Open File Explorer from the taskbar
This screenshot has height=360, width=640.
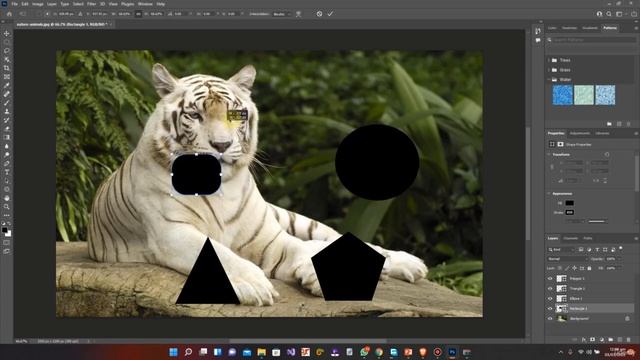pos(261,352)
